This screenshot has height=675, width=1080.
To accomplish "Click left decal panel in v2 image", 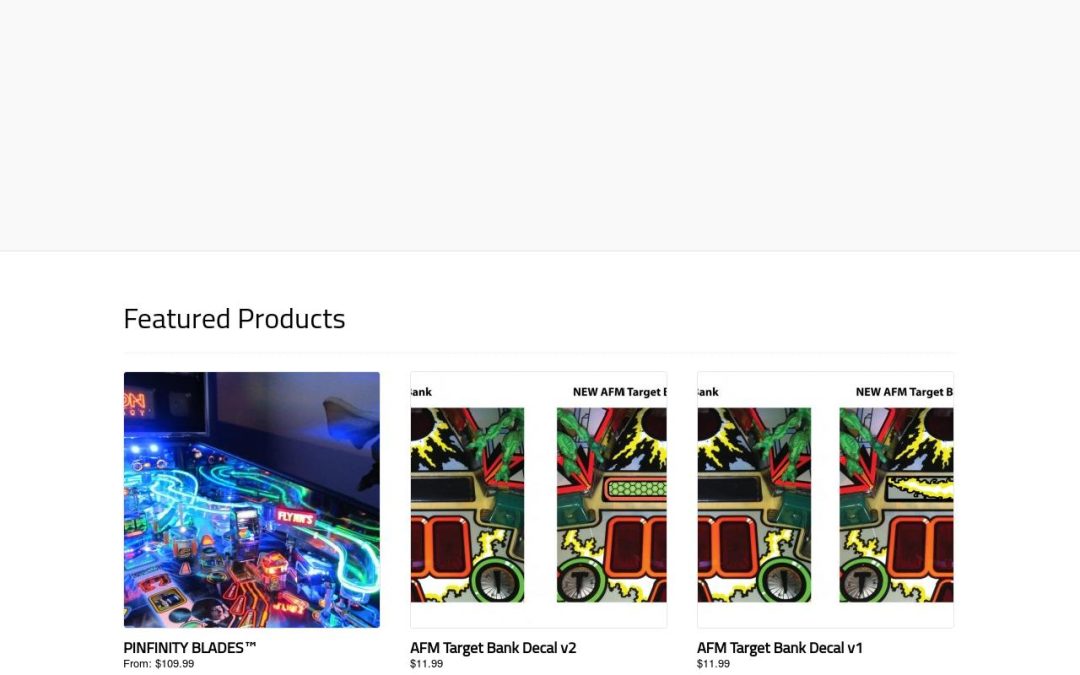I will 467,505.
